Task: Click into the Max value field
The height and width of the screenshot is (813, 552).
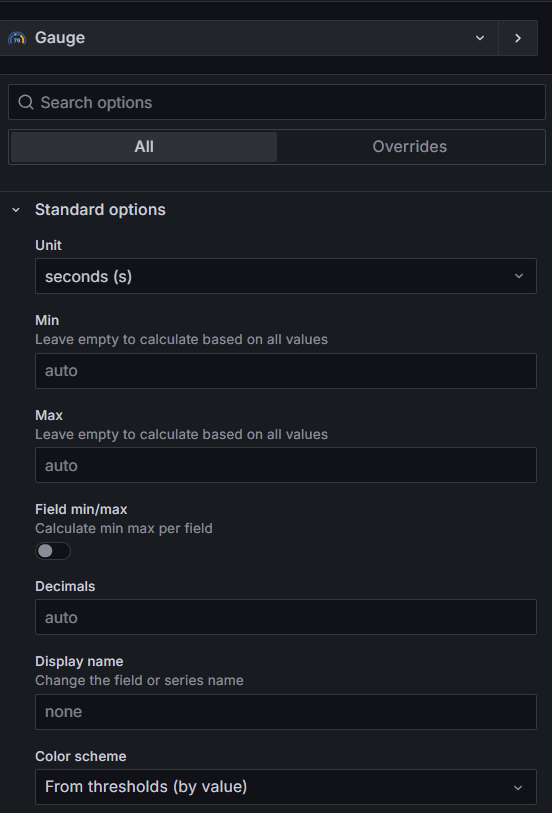Action: pyautogui.click(x=286, y=465)
